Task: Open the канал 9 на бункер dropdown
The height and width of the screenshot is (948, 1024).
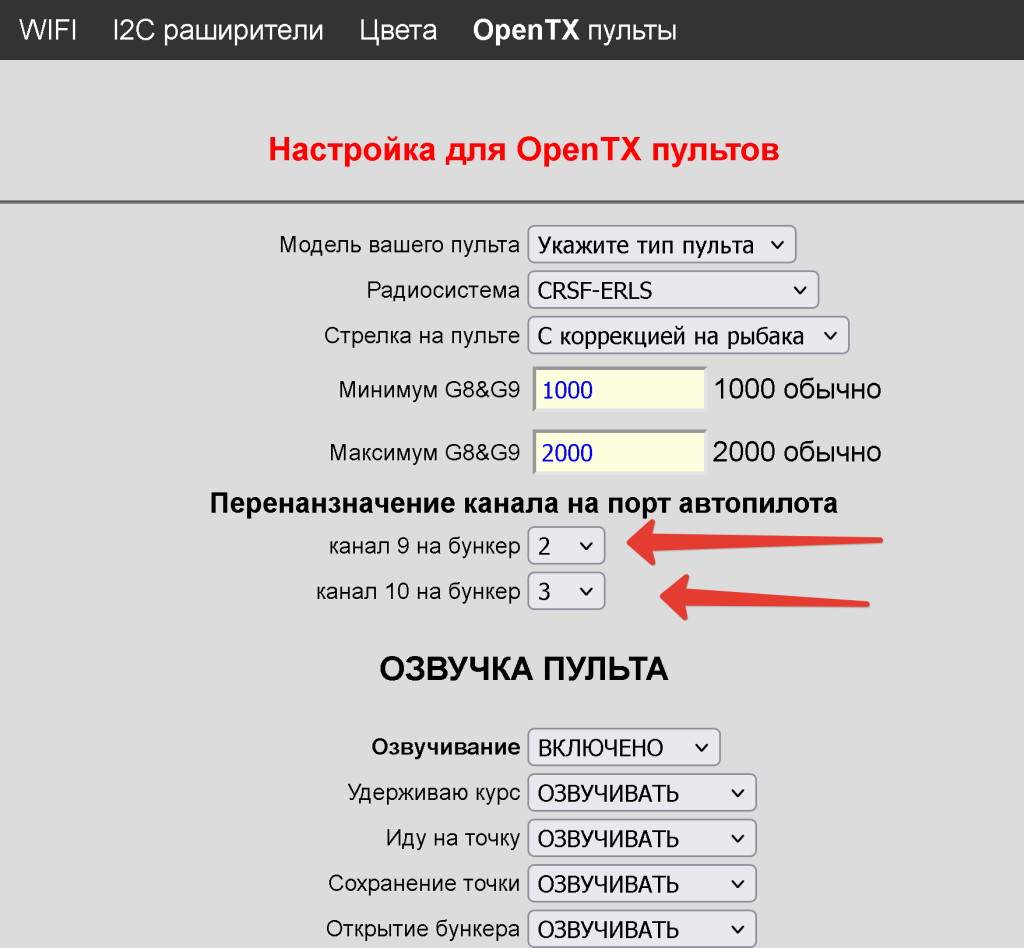Action: [x=566, y=545]
